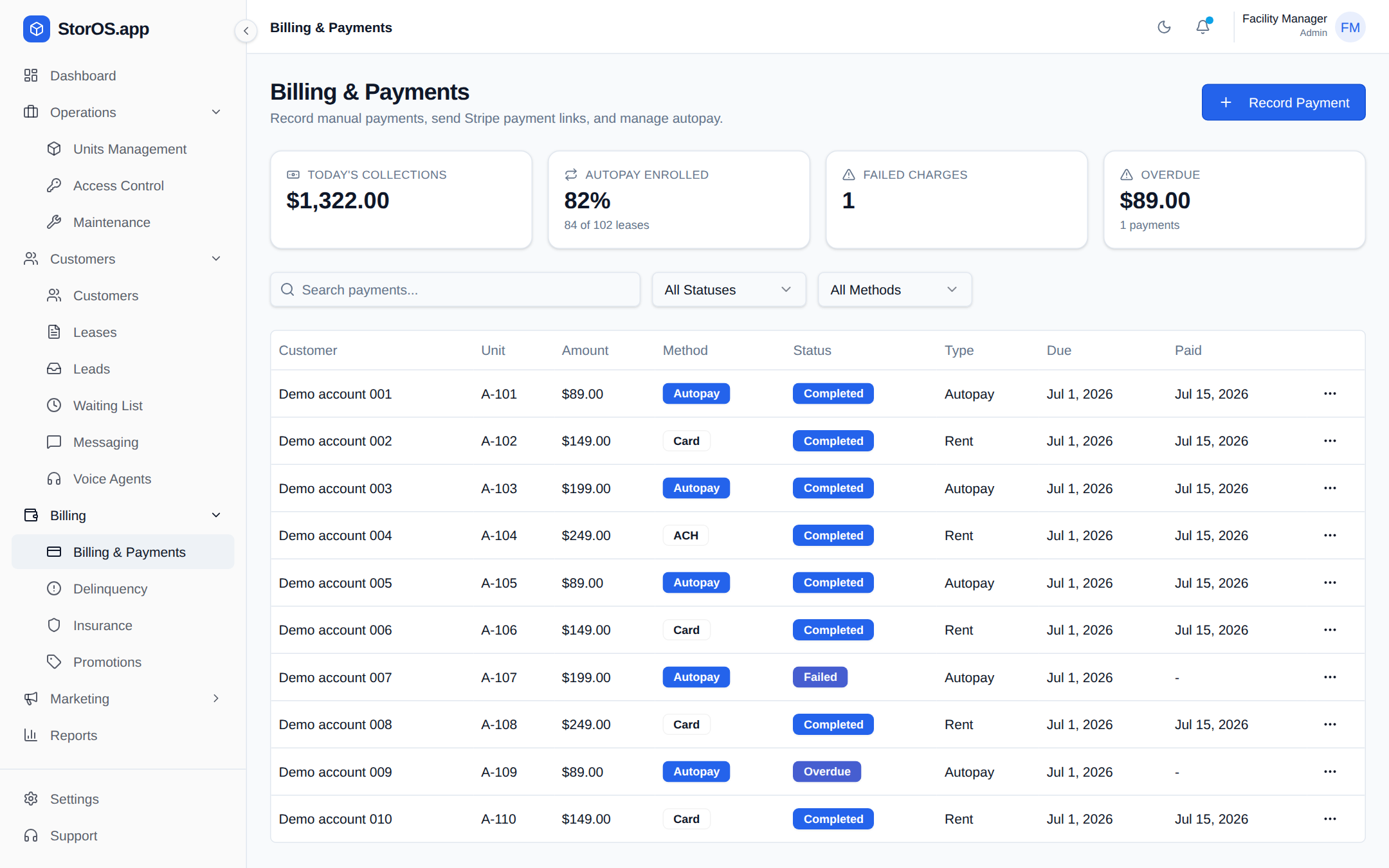Toggle dark mode with the moon icon
1389x868 pixels.
tap(1164, 27)
